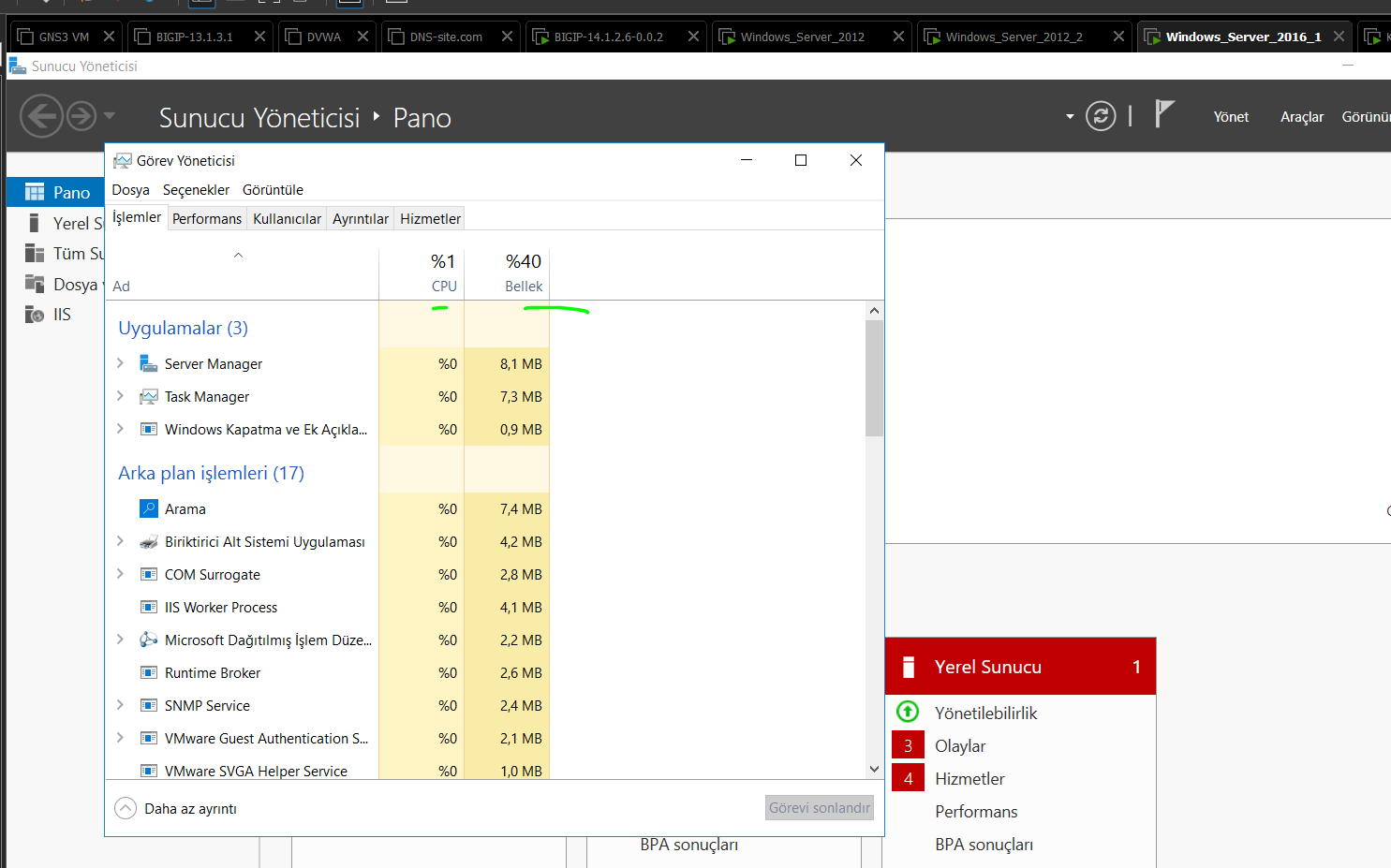The image size is (1391, 868).
Task: Open Olayar in Yerel Sunucu tile
Action: pos(960,746)
